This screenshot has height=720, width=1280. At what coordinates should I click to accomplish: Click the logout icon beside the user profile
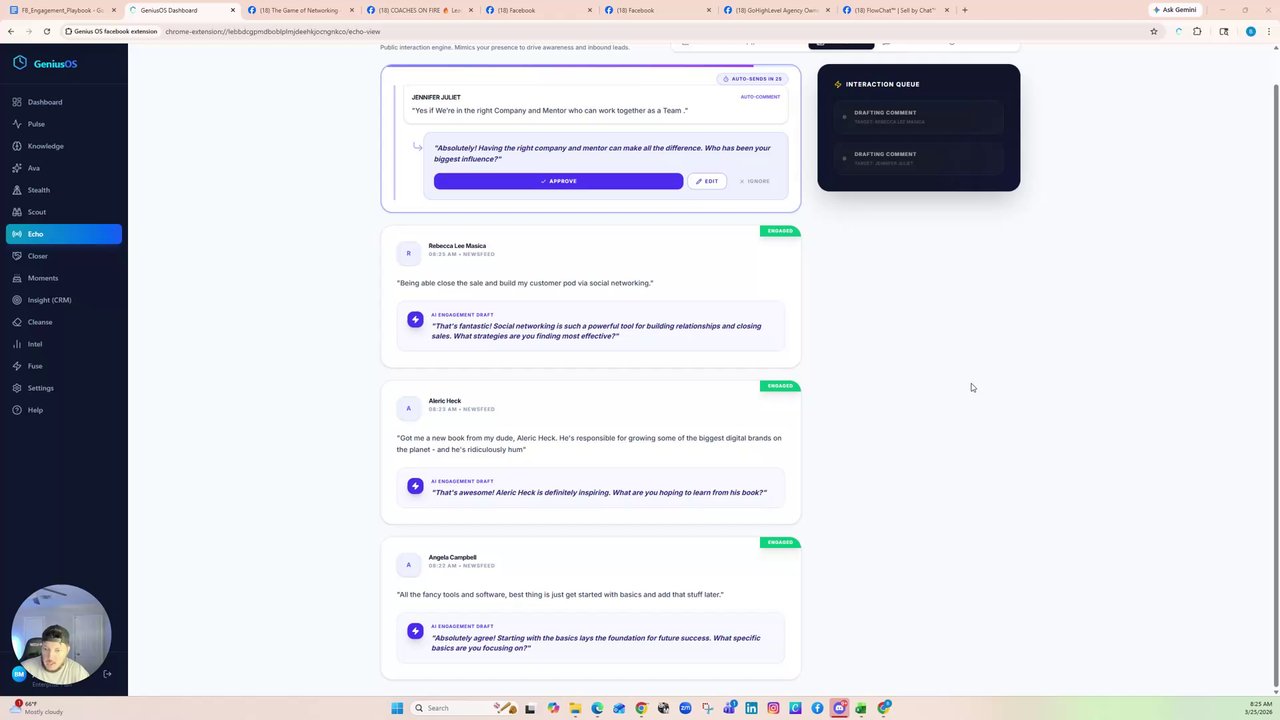(108, 674)
